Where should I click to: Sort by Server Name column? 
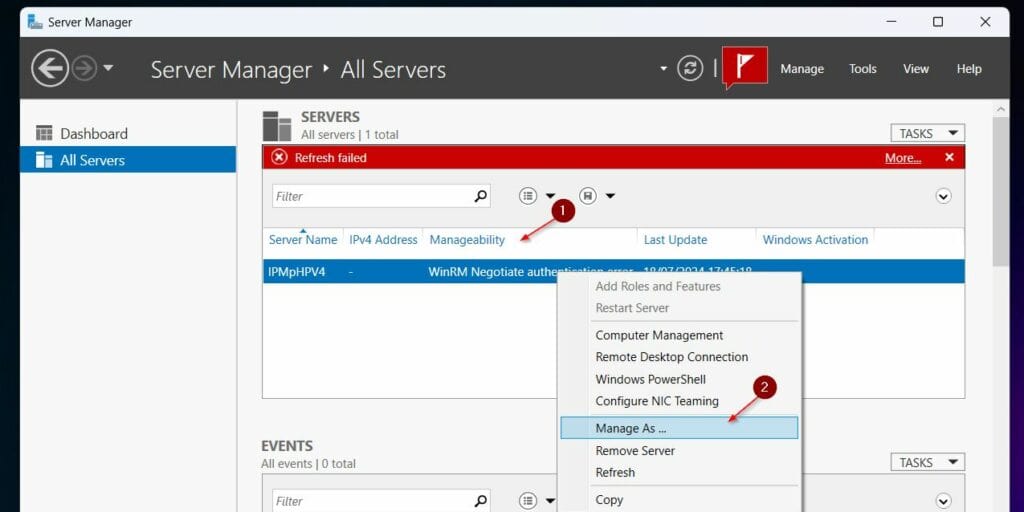coord(303,240)
